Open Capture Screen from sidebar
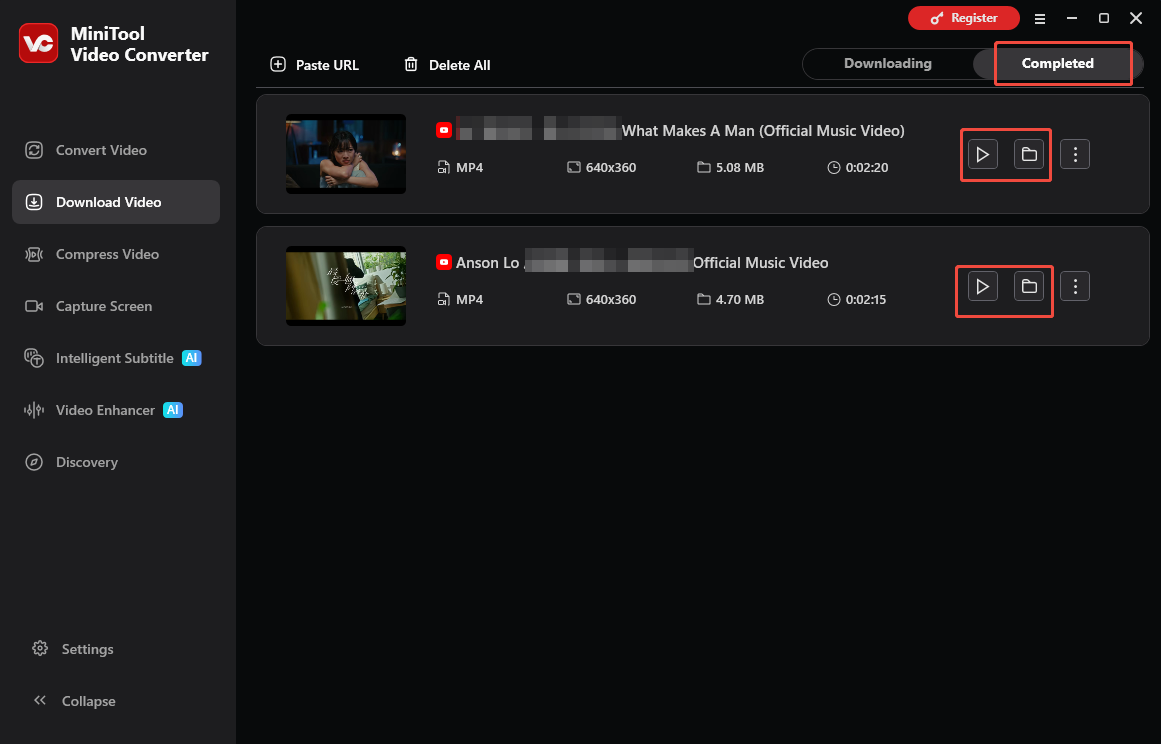1161x744 pixels. [116, 306]
